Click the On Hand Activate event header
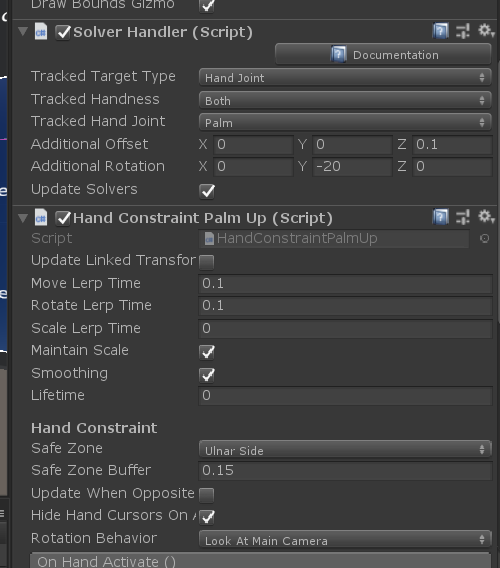Viewport: 500px width, 568px height. coord(260,561)
